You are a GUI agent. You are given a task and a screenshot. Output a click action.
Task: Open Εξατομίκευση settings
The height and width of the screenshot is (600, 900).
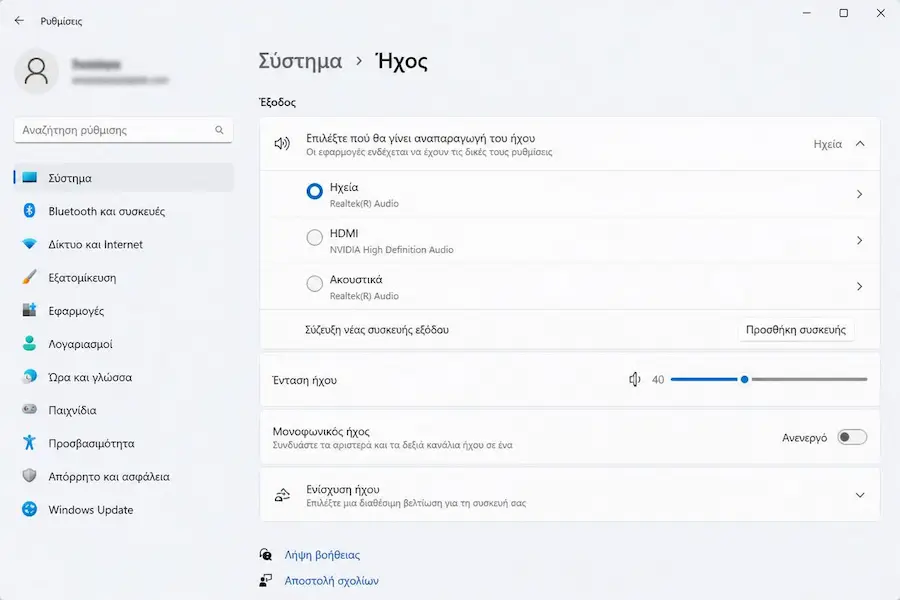(124, 277)
